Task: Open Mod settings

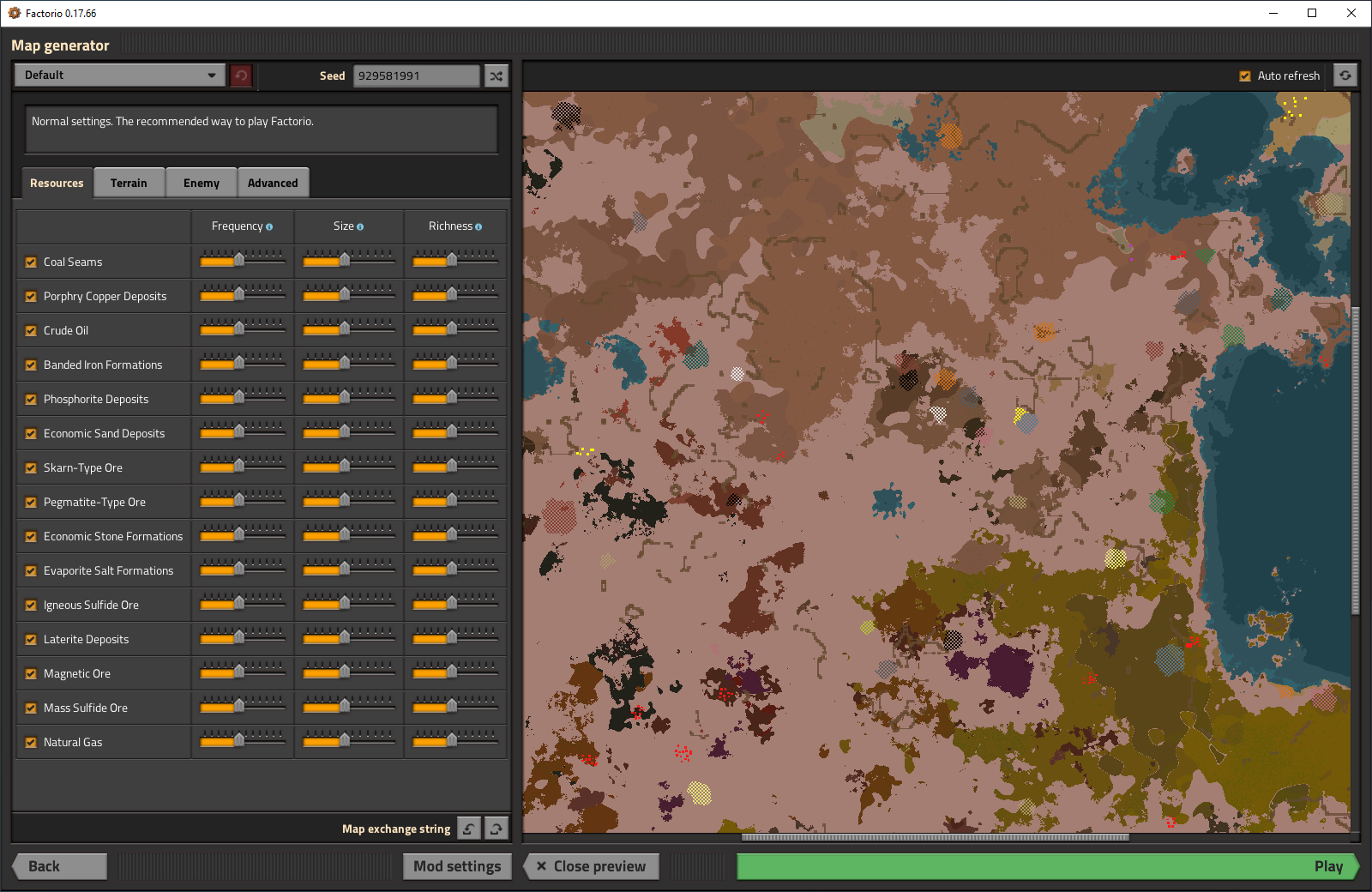Action: [x=457, y=866]
